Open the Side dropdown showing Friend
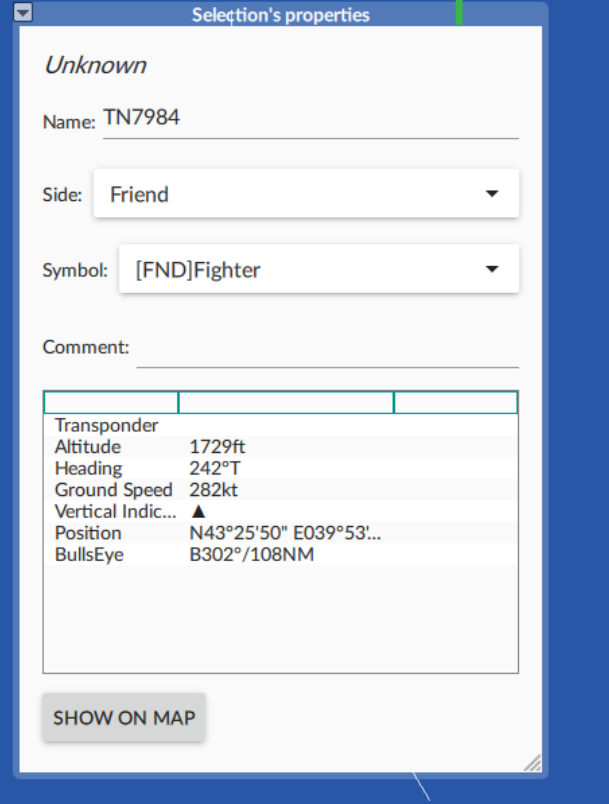The image size is (609, 804). tap(306, 193)
